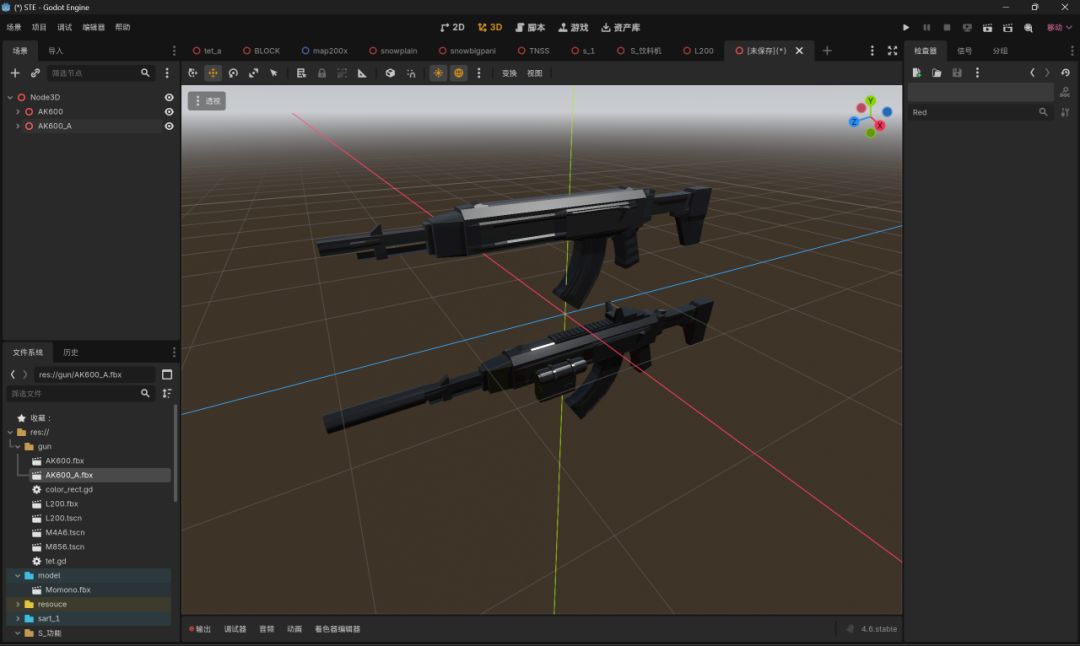Select the Rotate mode tool
Image resolution: width=1080 pixels, height=646 pixels.
[233, 73]
